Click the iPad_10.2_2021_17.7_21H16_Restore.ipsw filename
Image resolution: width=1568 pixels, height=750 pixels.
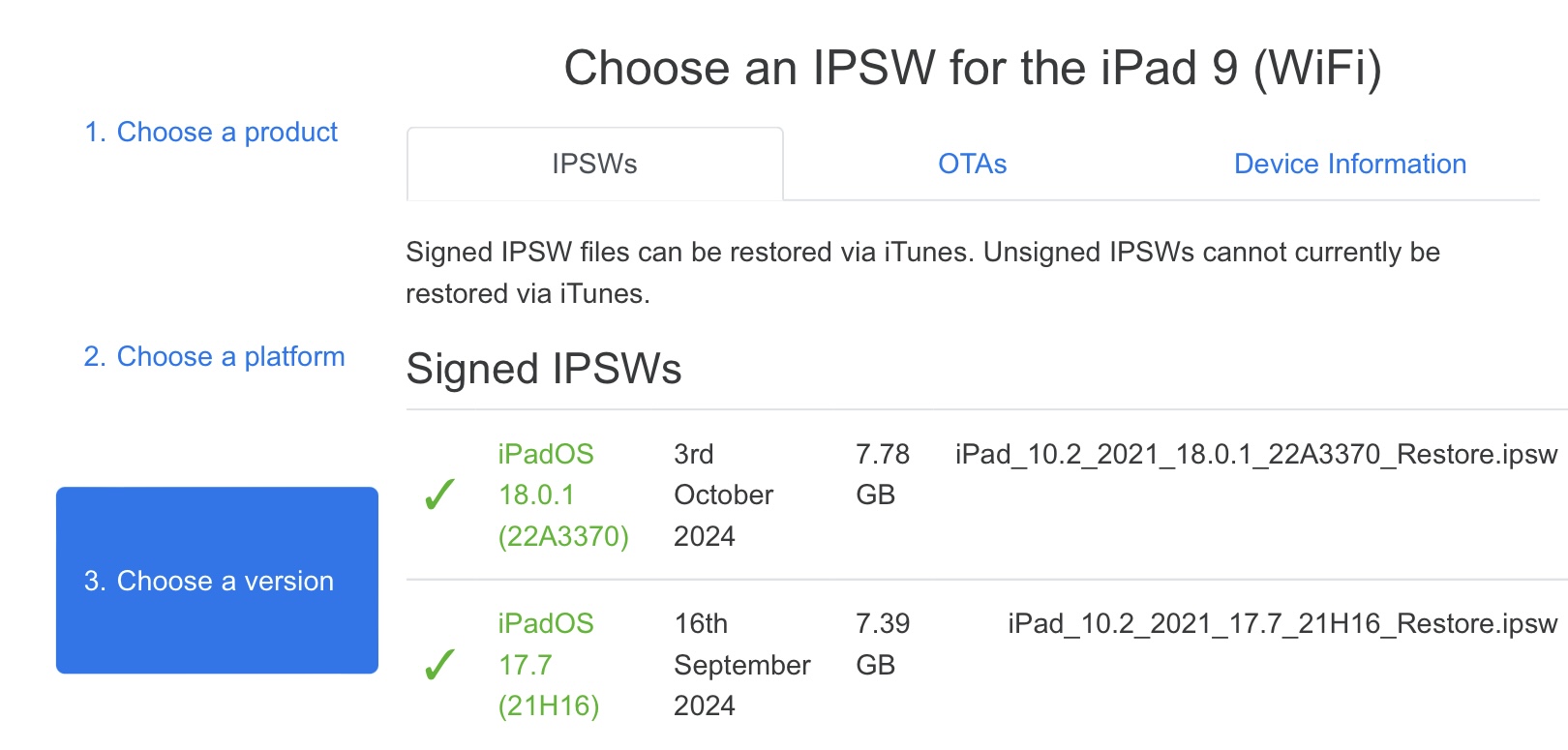(x=1282, y=623)
